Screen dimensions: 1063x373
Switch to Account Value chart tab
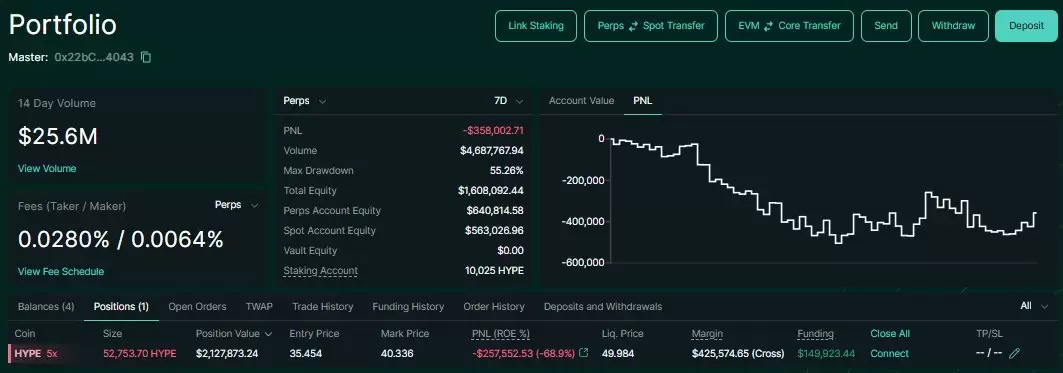tap(581, 100)
